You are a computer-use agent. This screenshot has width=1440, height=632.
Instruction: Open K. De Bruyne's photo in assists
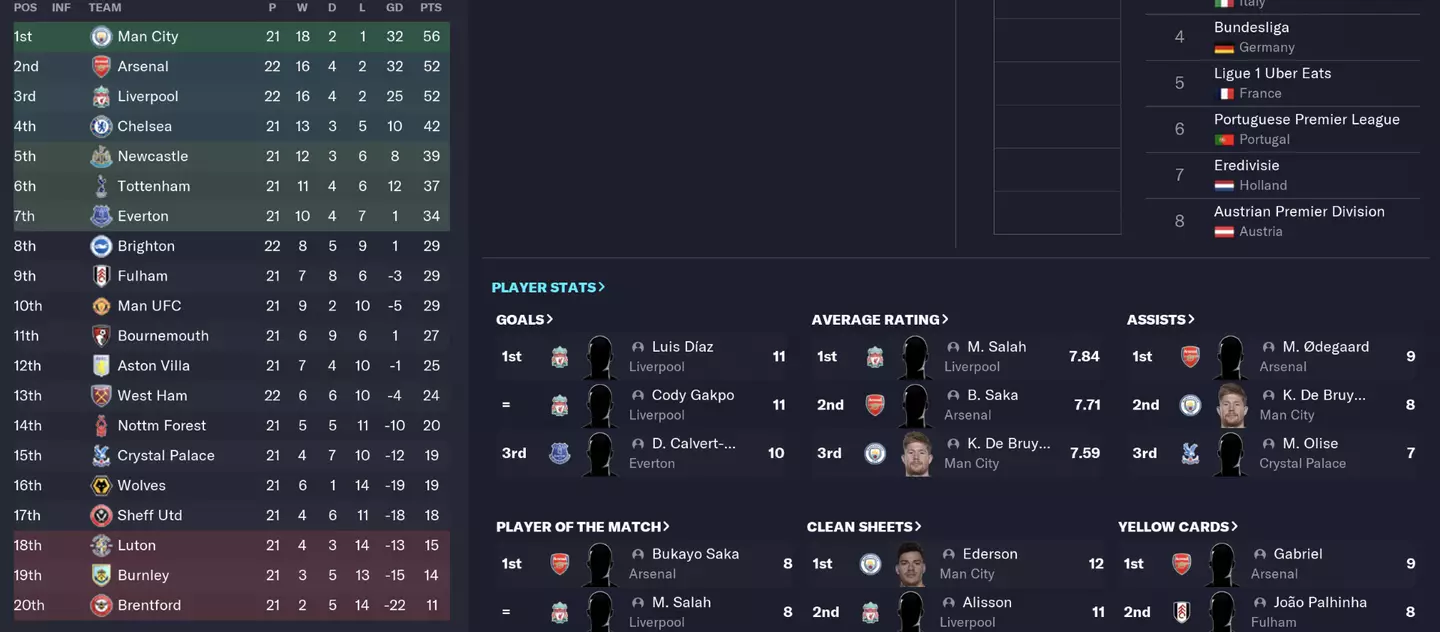tap(1232, 405)
